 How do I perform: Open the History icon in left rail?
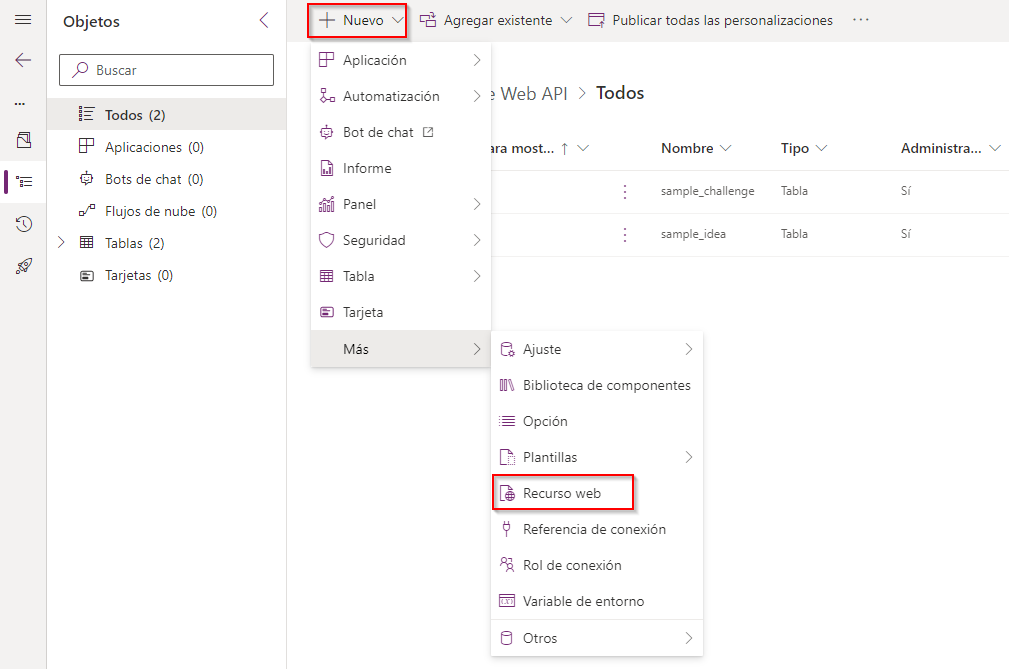[24, 224]
